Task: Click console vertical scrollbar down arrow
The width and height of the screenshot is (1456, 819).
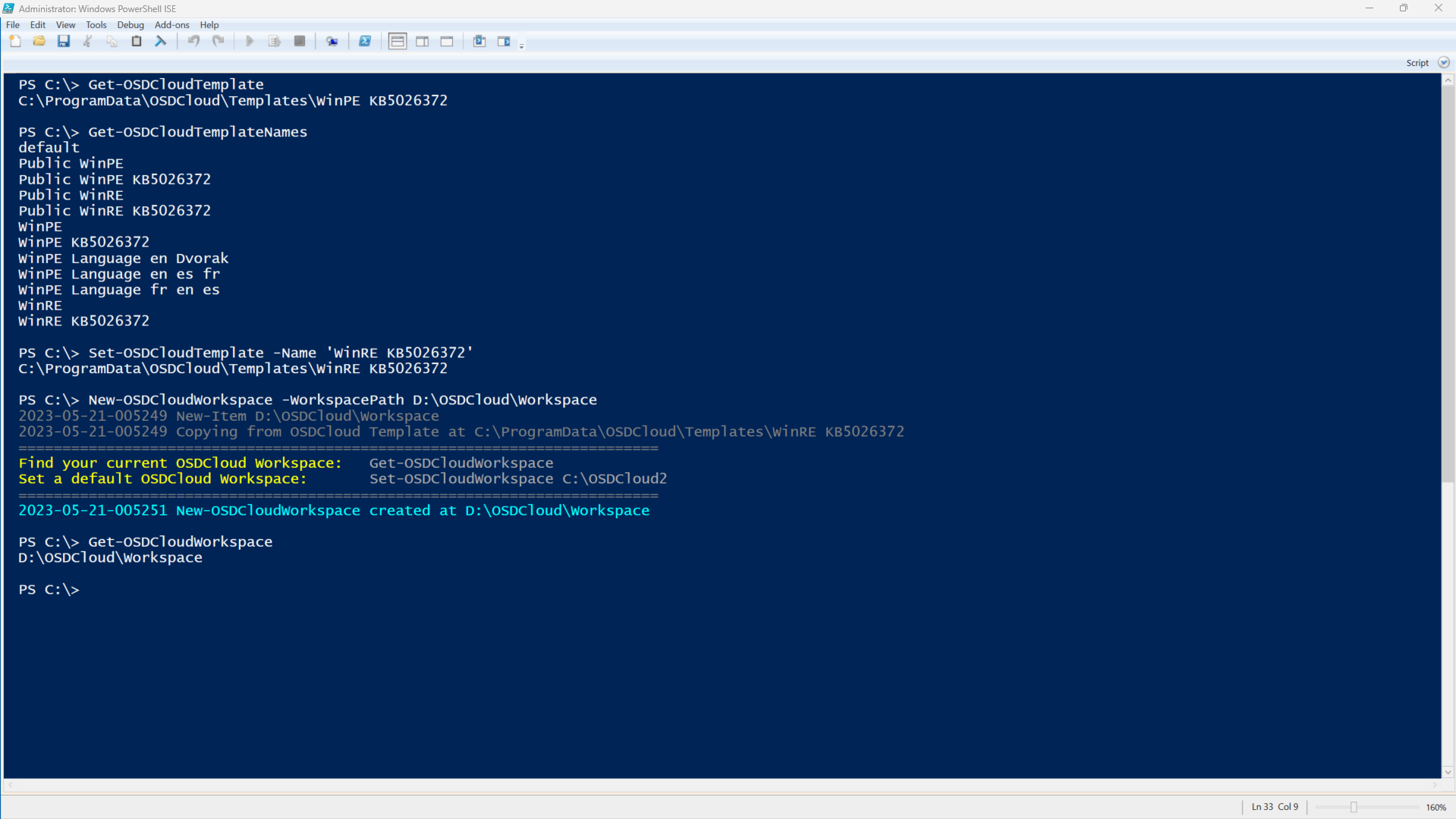Action: click(x=1448, y=772)
